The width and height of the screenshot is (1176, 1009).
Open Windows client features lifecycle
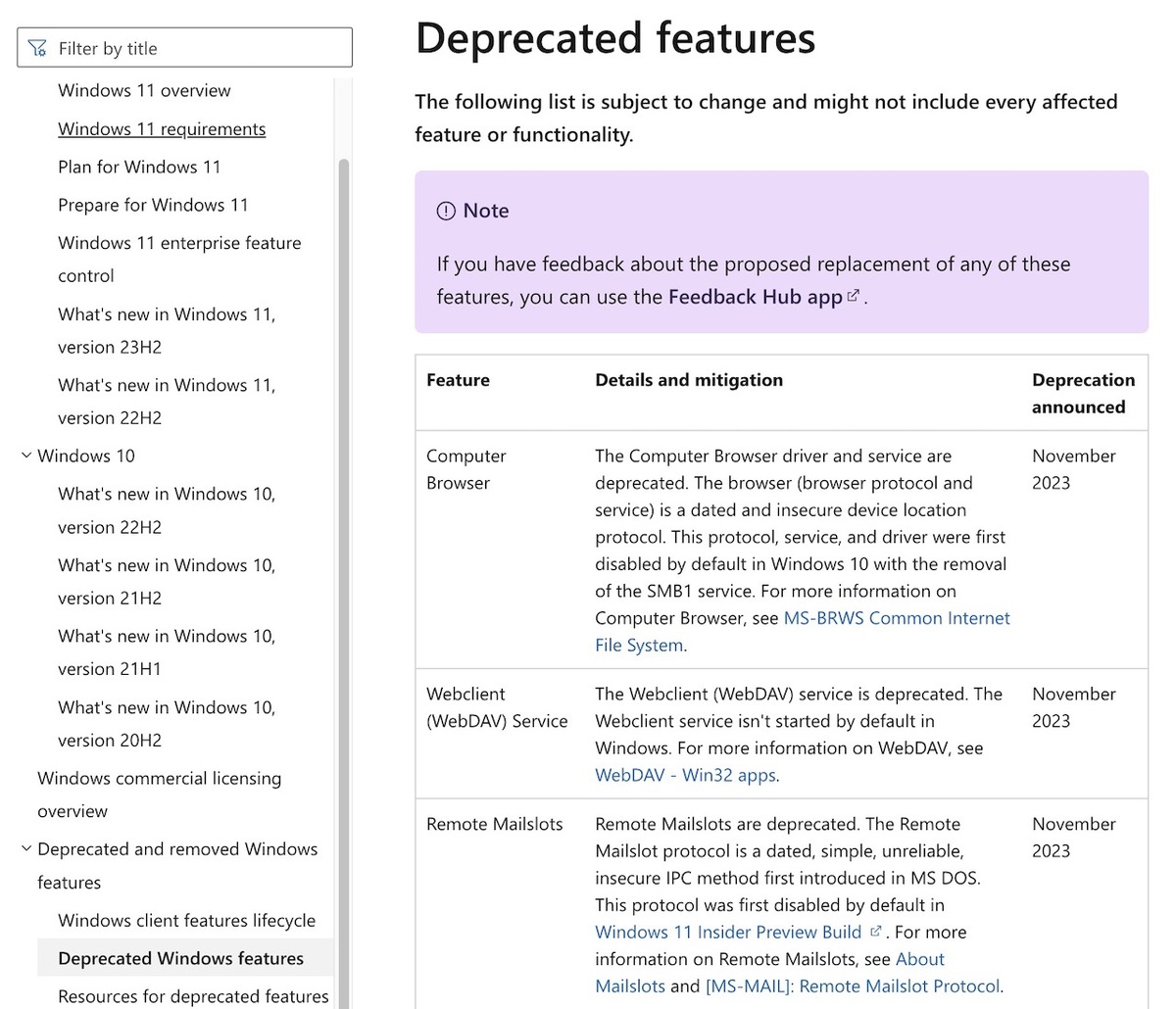[x=186, y=920]
